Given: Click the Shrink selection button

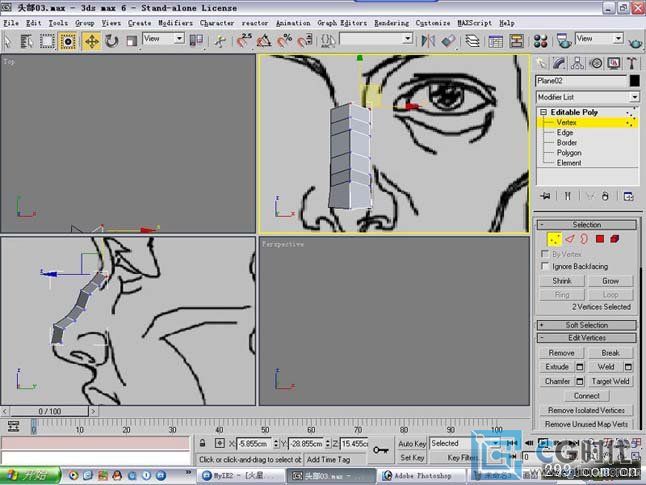Looking at the screenshot, I should [x=562, y=281].
